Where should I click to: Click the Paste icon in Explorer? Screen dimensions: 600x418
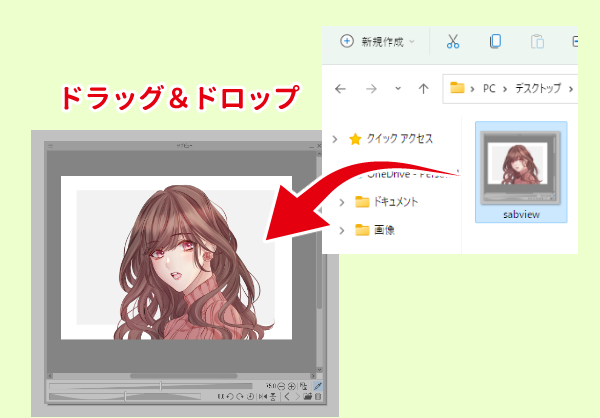(x=537, y=41)
